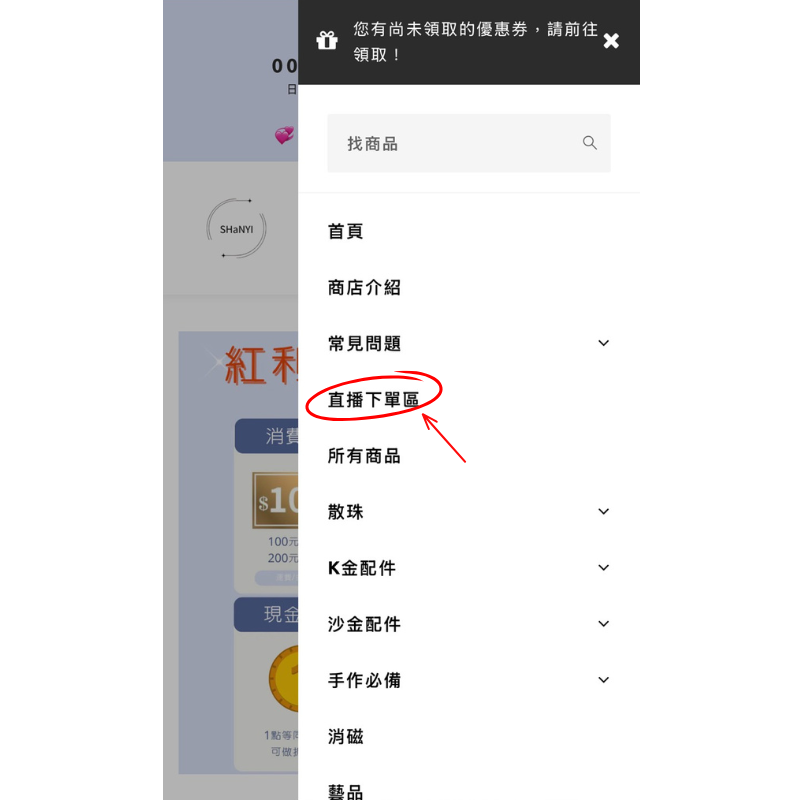Click the gold coin image
This screenshot has height=800, width=800.
pos(284,679)
